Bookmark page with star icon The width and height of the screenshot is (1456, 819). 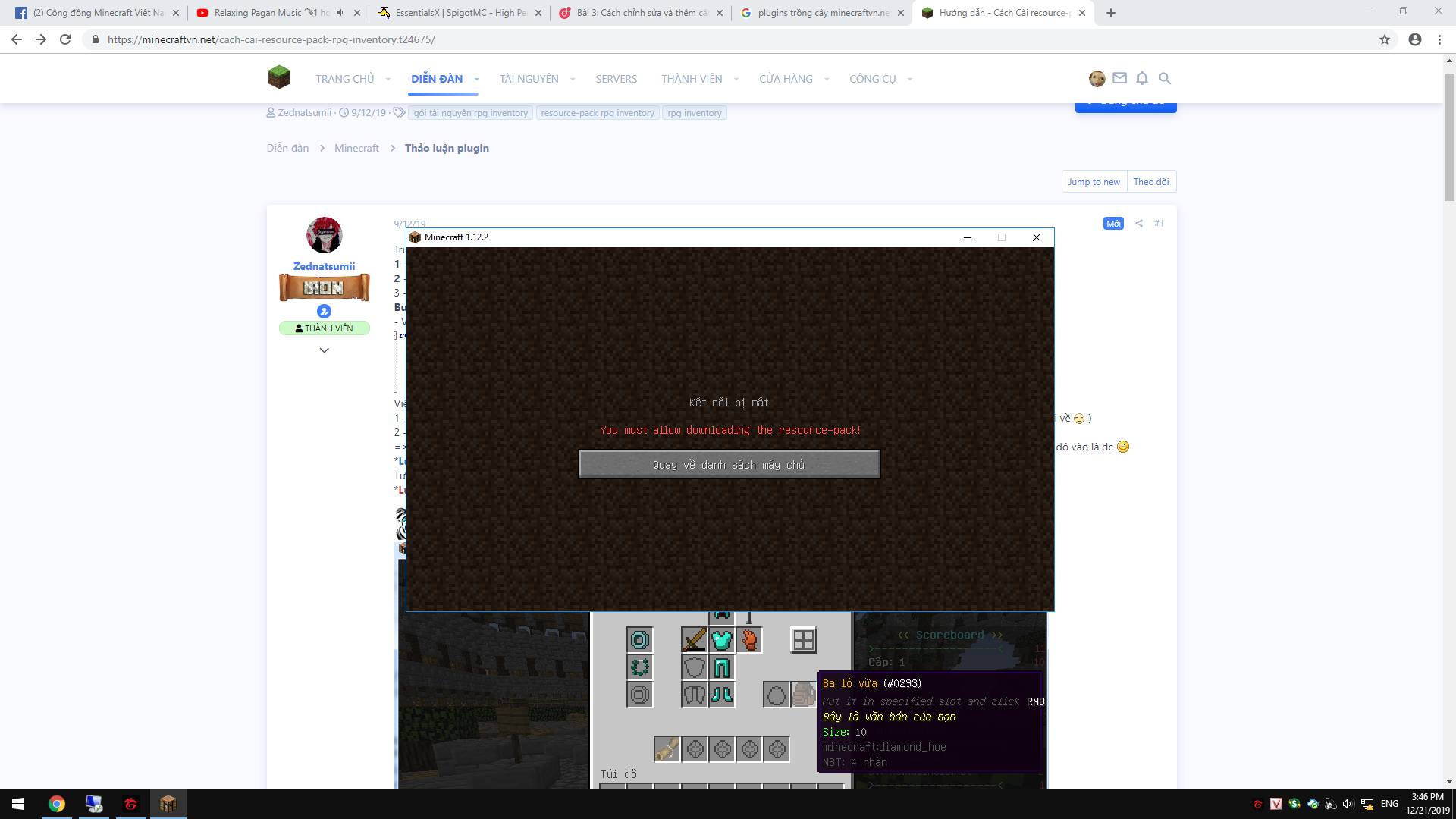[1384, 39]
